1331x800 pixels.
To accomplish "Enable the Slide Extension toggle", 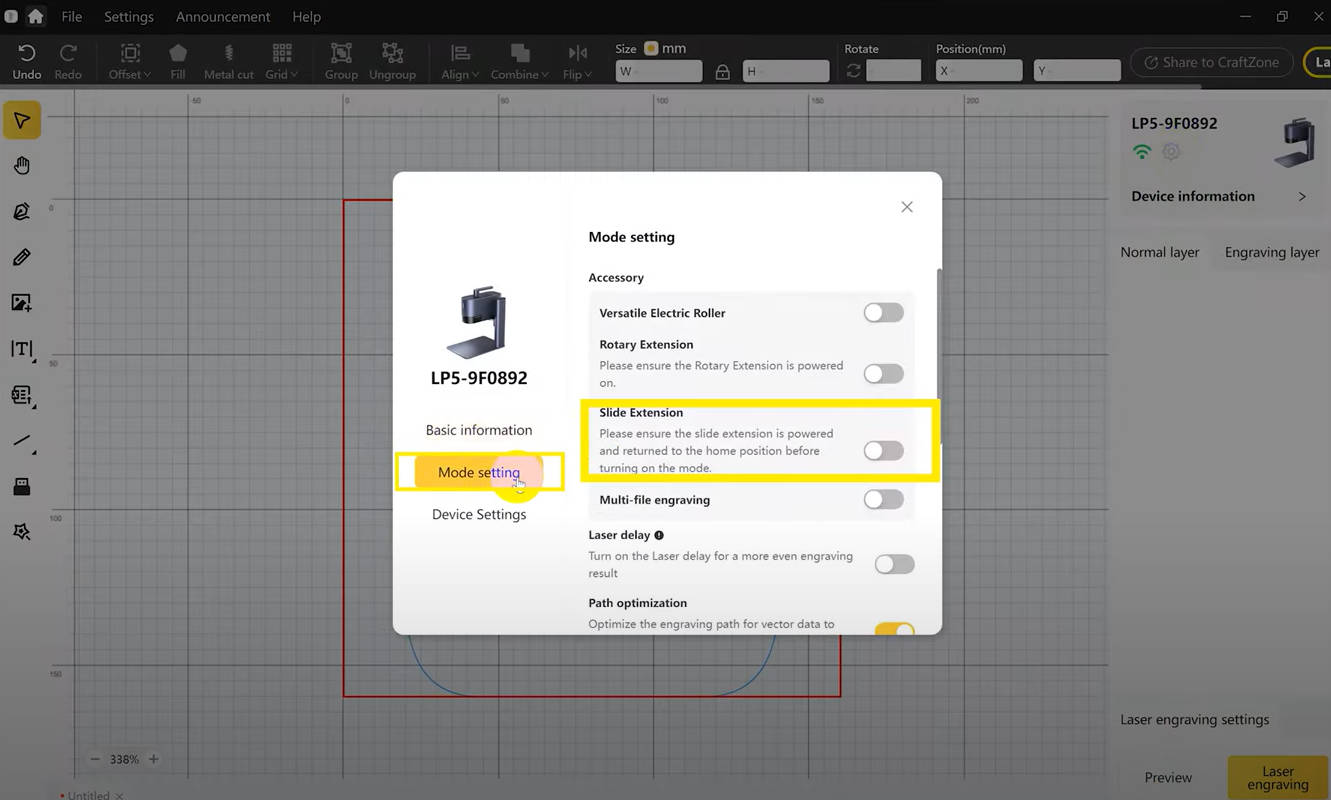I will [x=883, y=451].
